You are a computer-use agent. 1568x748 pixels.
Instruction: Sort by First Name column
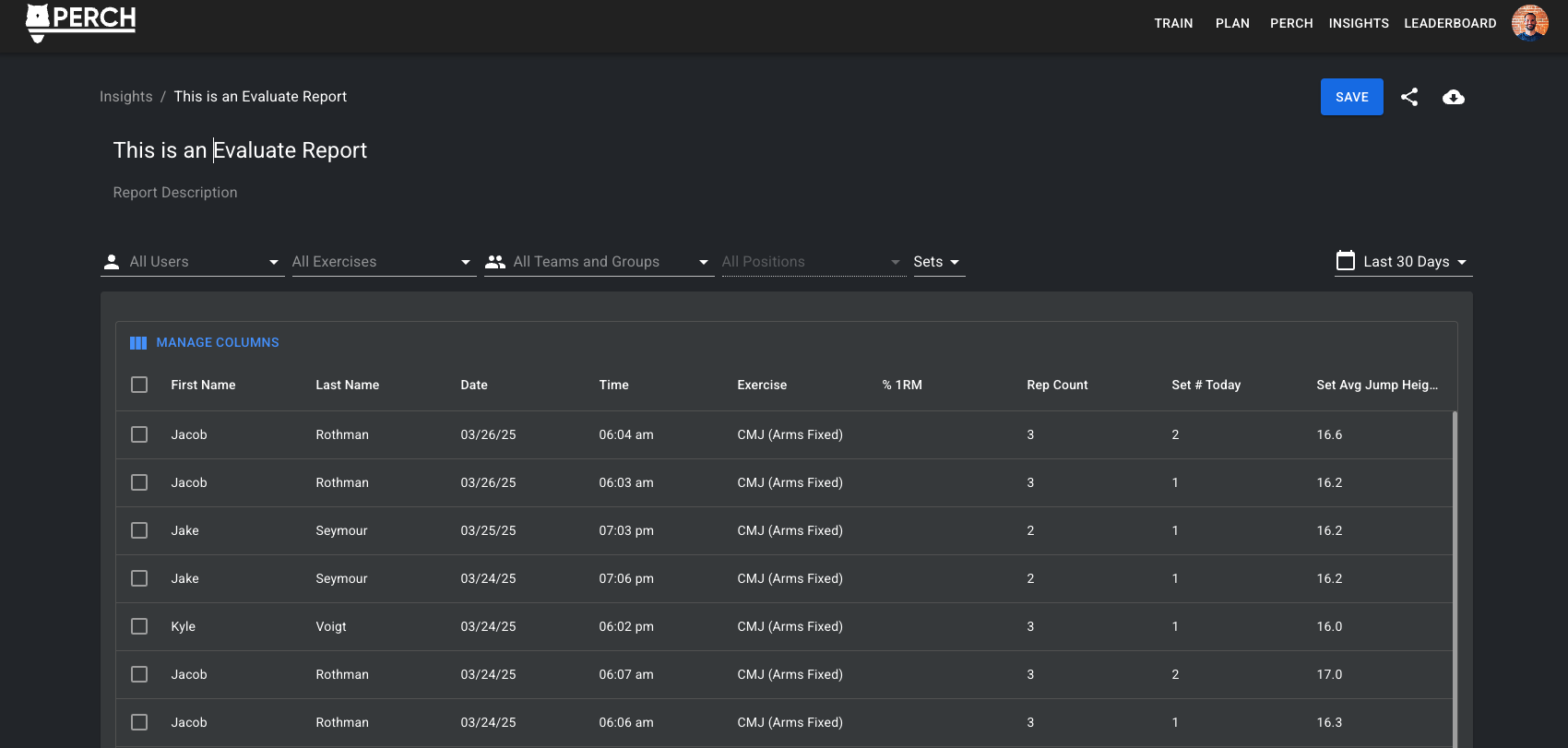coord(203,385)
